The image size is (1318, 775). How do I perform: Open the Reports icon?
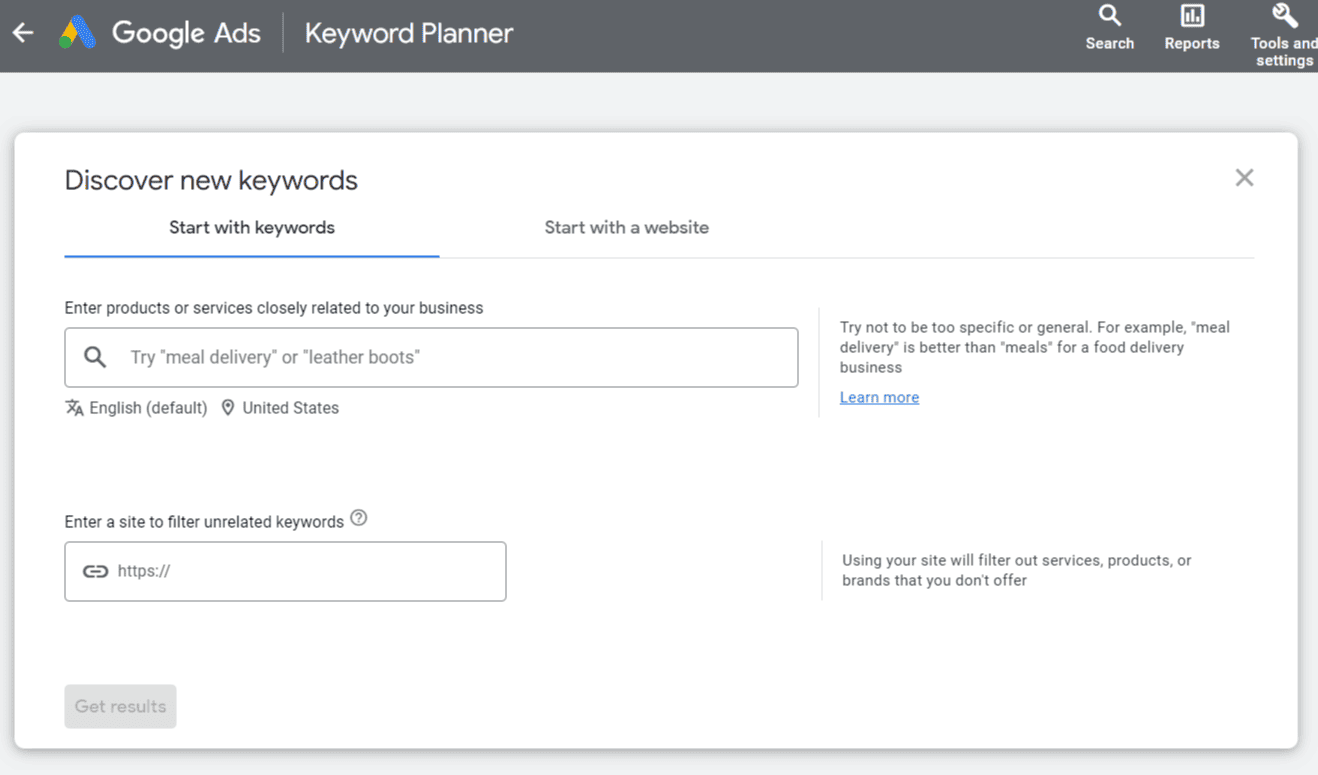[x=1191, y=25]
